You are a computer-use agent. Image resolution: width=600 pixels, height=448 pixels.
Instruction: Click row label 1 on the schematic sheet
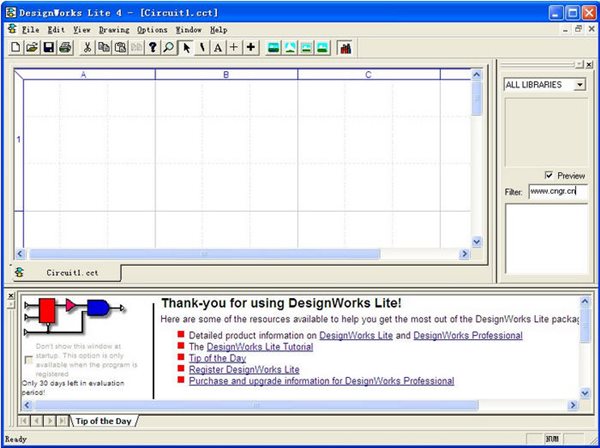pyautogui.click(x=19, y=140)
